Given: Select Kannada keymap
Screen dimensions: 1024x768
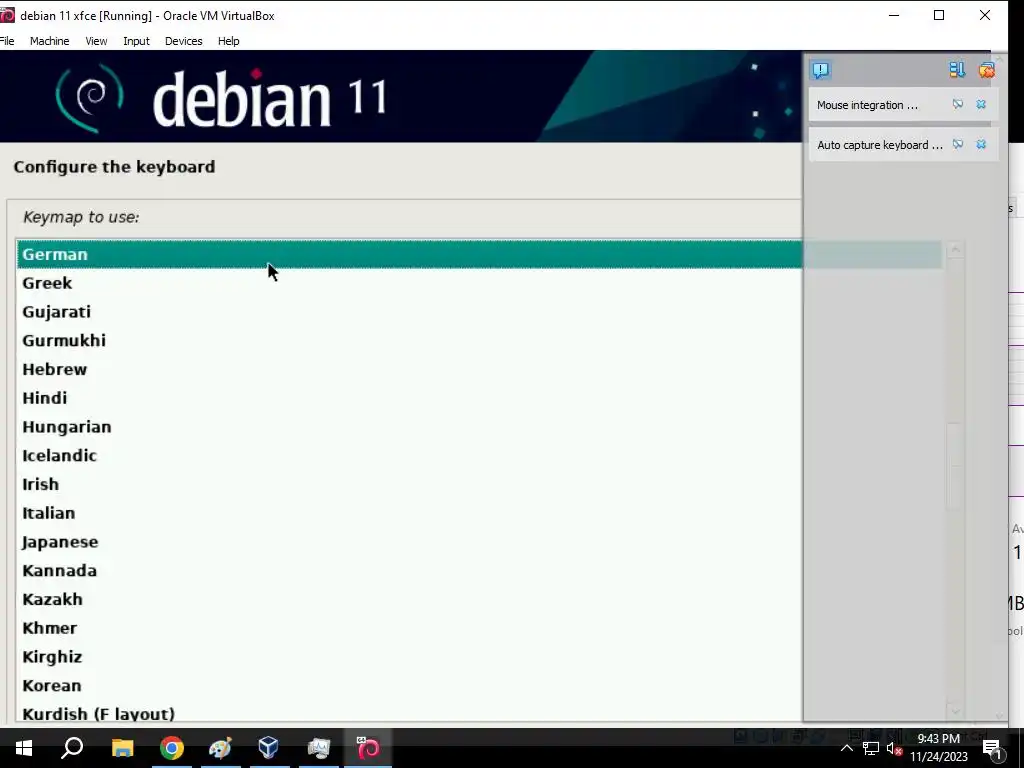Looking at the screenshot, I should click(x=479, y=570).
